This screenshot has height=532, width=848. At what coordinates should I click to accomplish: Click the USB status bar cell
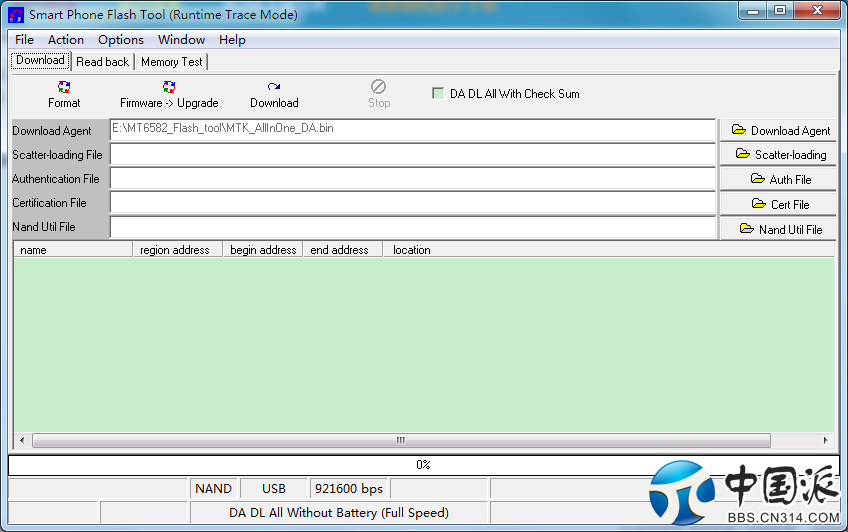274,489
